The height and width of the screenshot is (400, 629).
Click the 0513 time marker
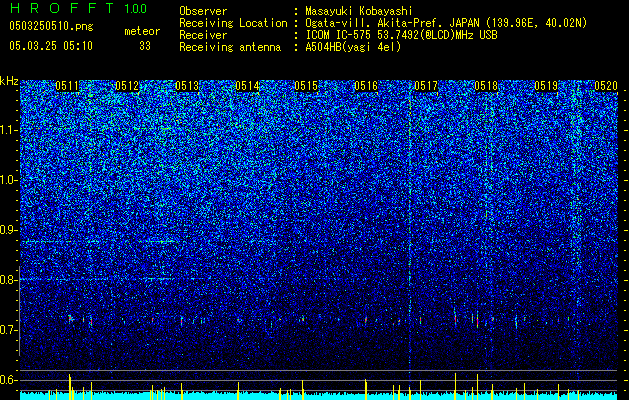click(x=187, y=86)
